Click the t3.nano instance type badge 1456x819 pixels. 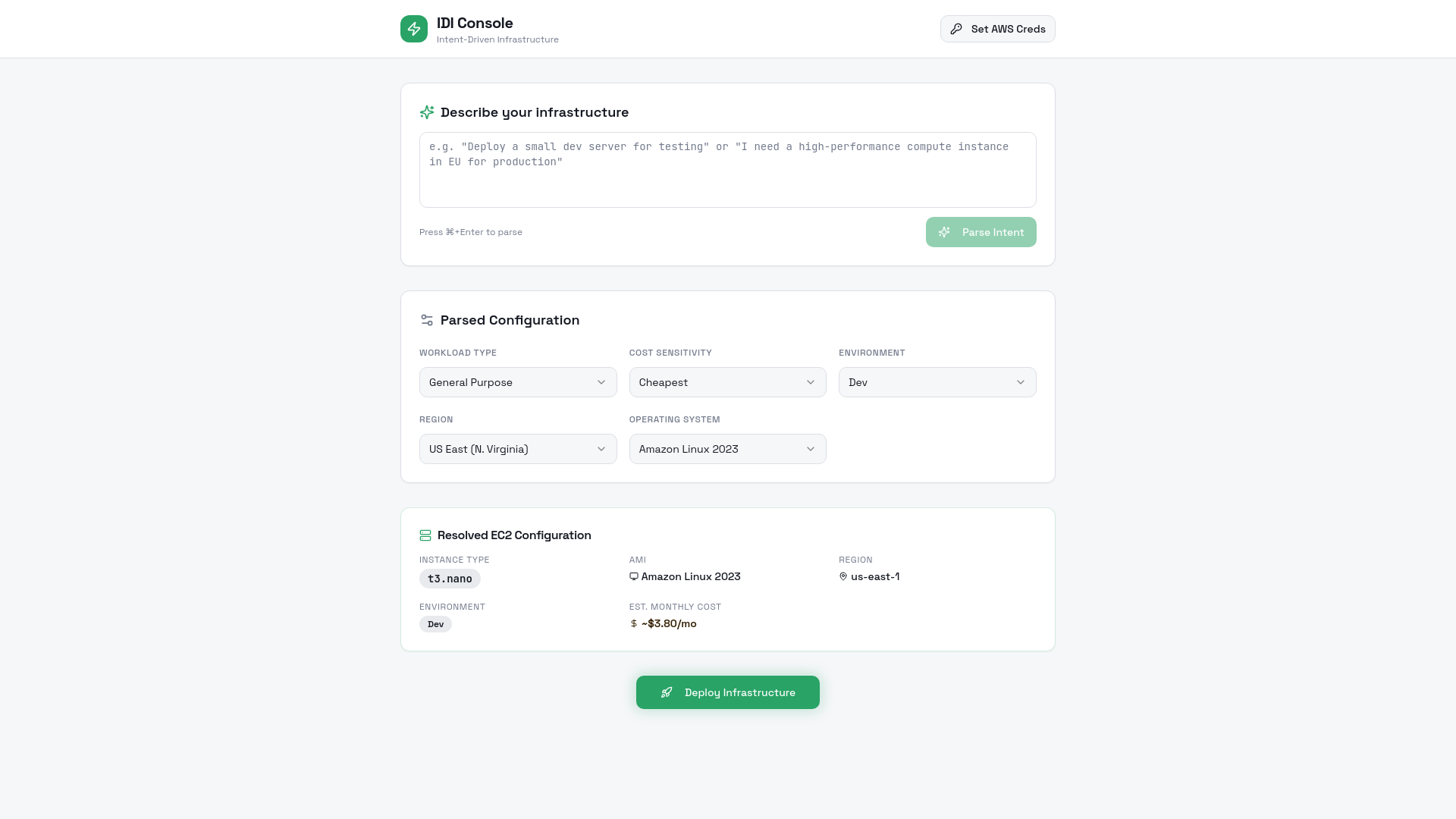click(450, 579)
